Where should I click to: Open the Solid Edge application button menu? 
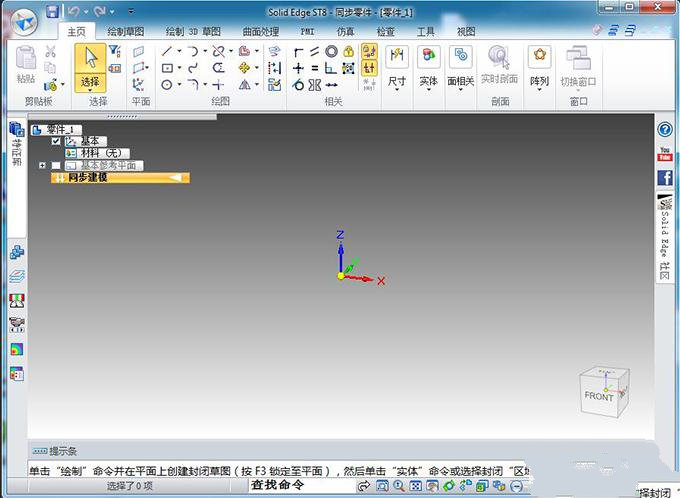tap(24, 22)
